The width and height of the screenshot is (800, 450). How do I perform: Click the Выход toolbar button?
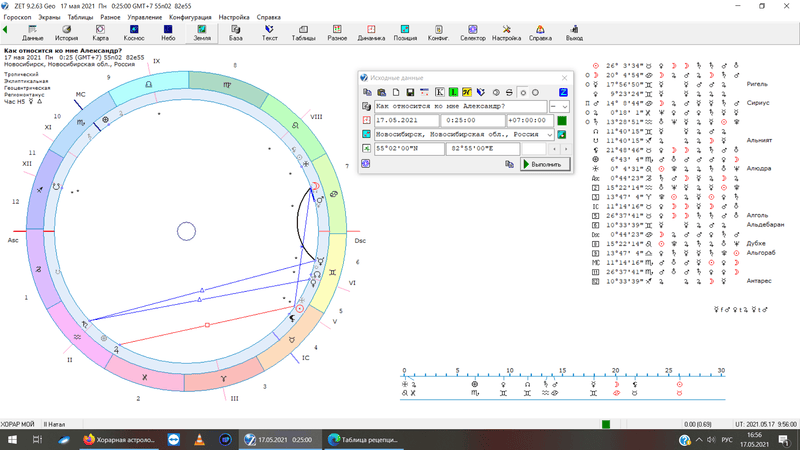click(574, 34)
